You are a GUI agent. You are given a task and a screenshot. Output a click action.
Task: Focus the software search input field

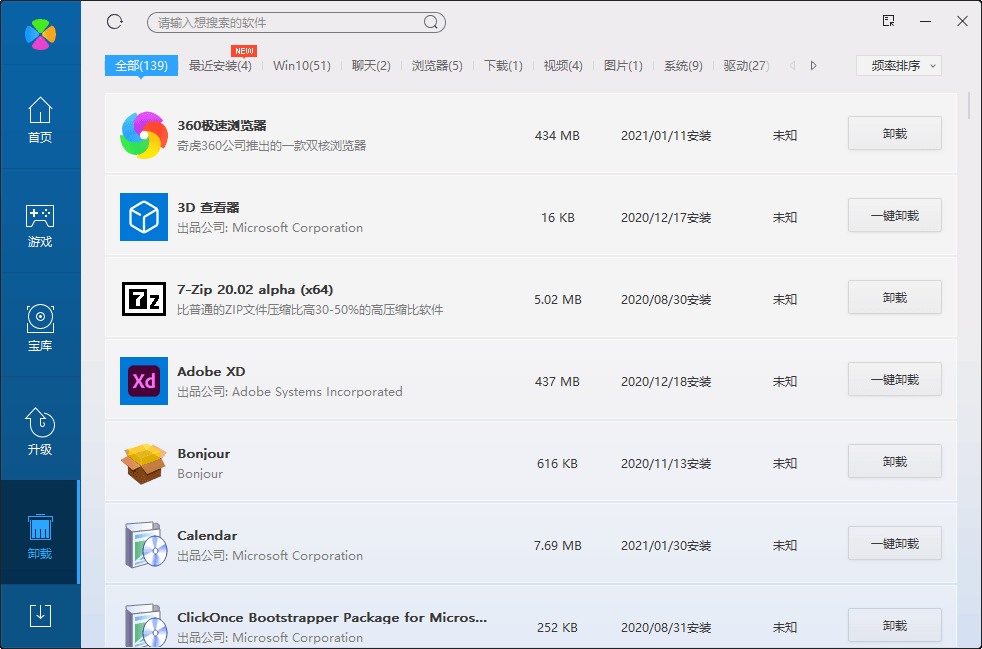click(x=285, y=22)
